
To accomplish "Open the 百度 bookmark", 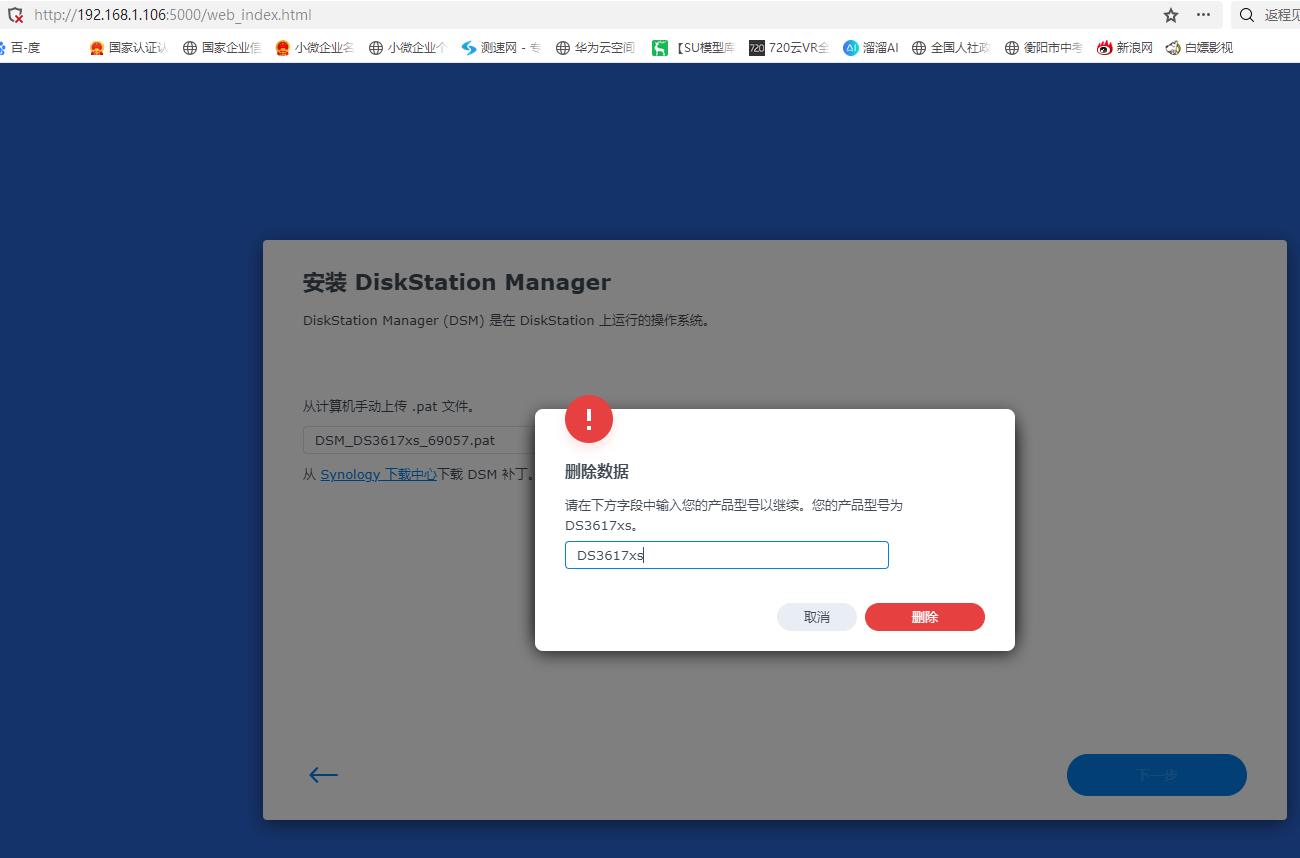I will [x=18, y=47].
